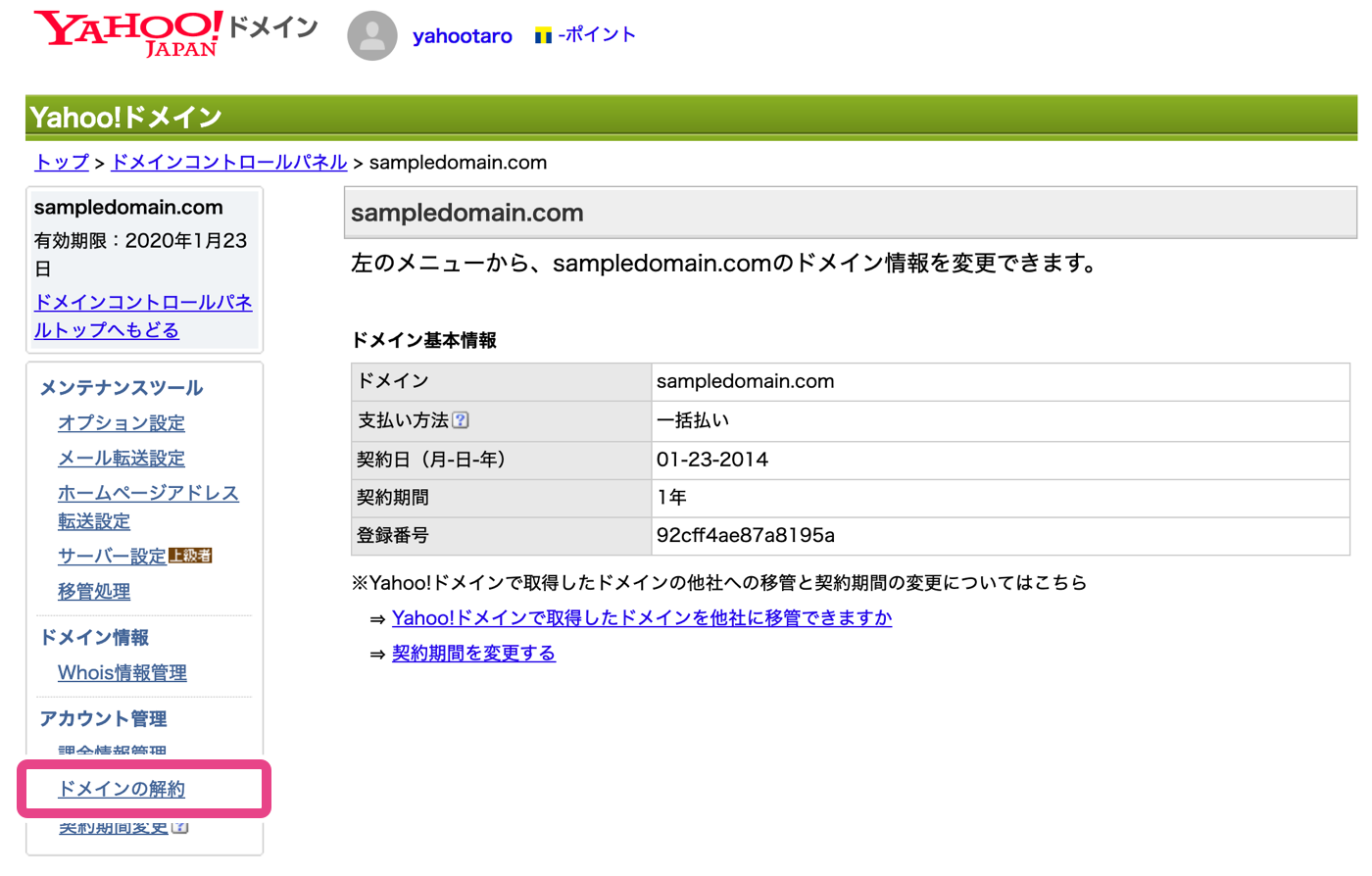Viewport: 1372px width, 876px height.
Task: Click 契約期間を変更する link
Action: point(473,654)
